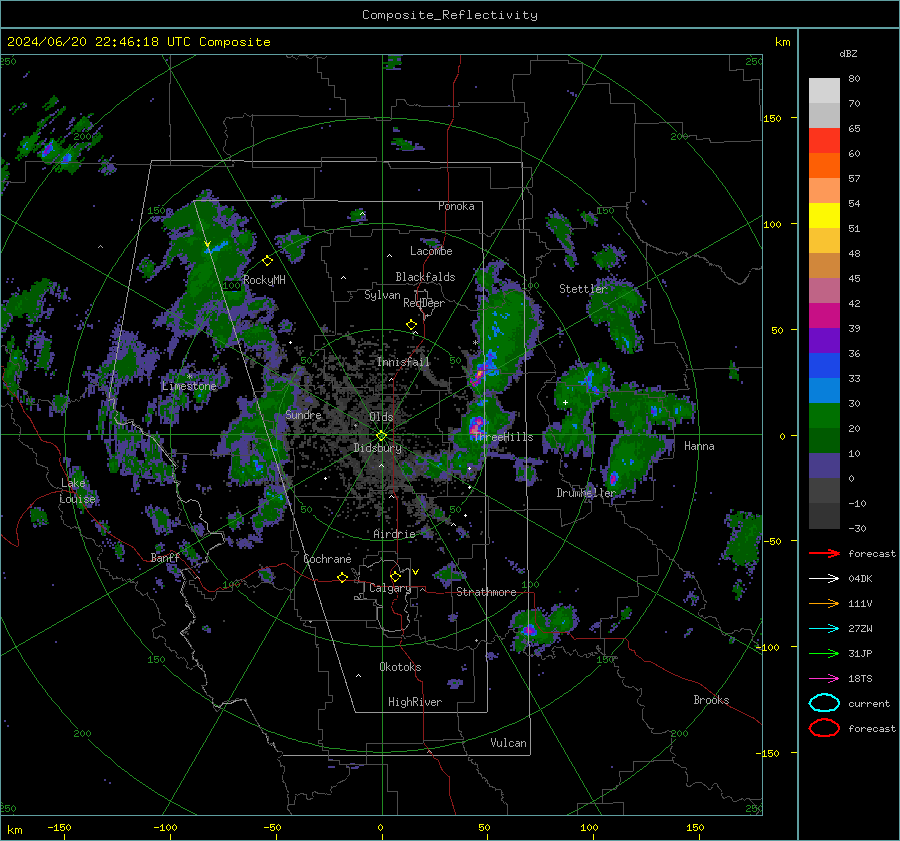Click the RockyMH label
The width and height of the screenshot is (900, 841).
[264, 280]
